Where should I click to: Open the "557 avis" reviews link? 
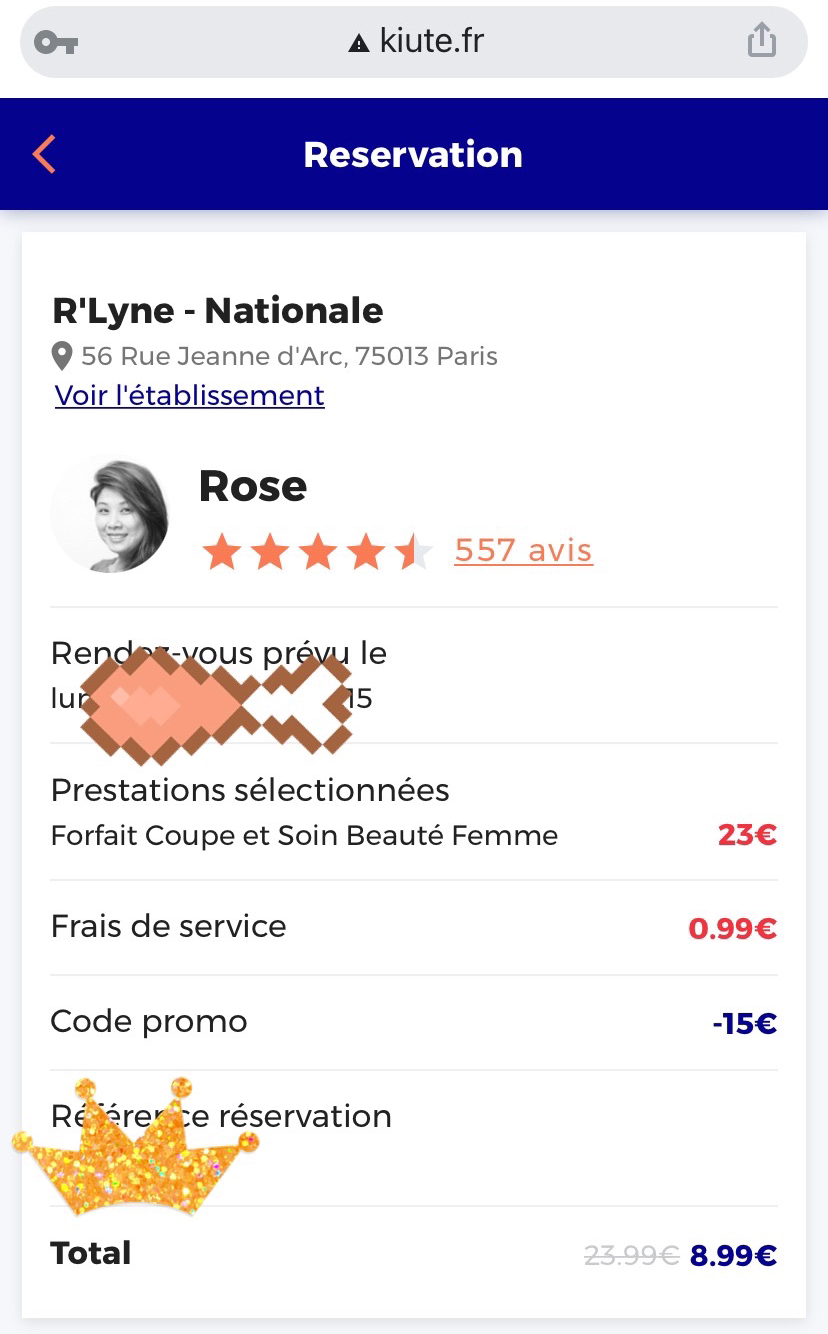coord(523,550)
